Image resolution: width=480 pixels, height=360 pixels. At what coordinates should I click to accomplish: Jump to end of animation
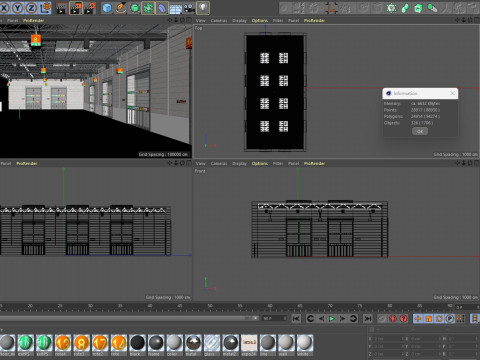[368, 319]
